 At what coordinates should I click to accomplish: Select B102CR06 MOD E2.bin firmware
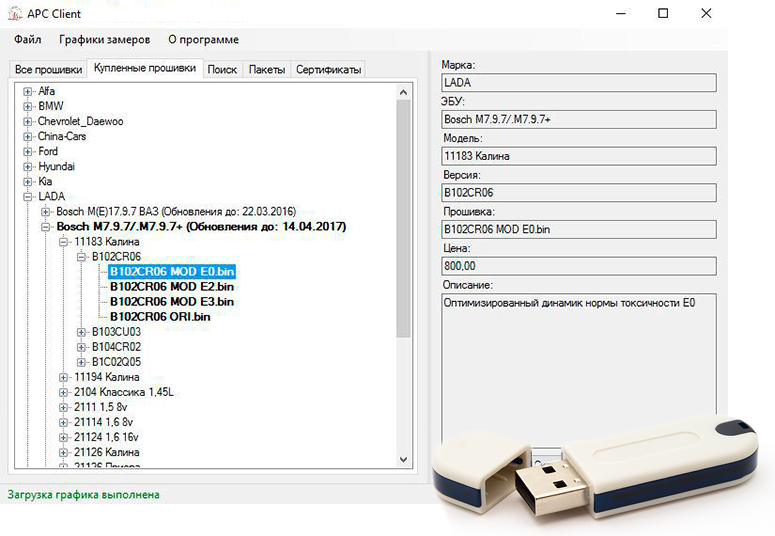coord(172,287)
